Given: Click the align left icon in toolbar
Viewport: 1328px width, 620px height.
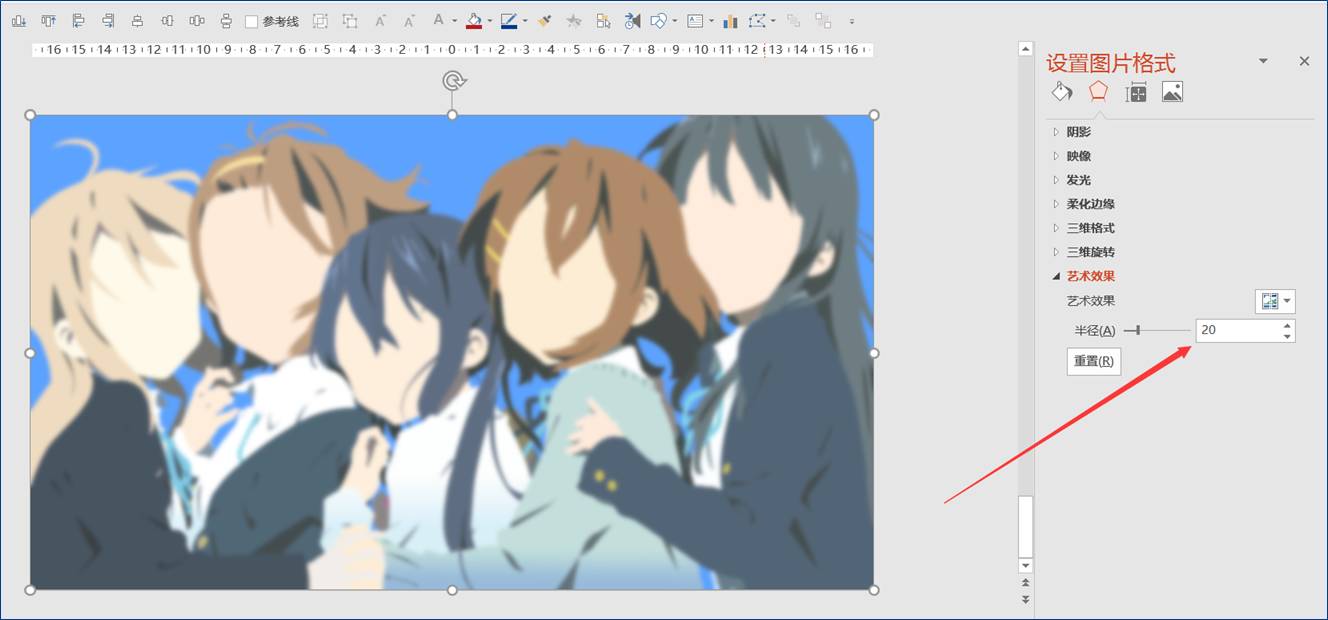Looking at the screenshot, I should [78, 21].
